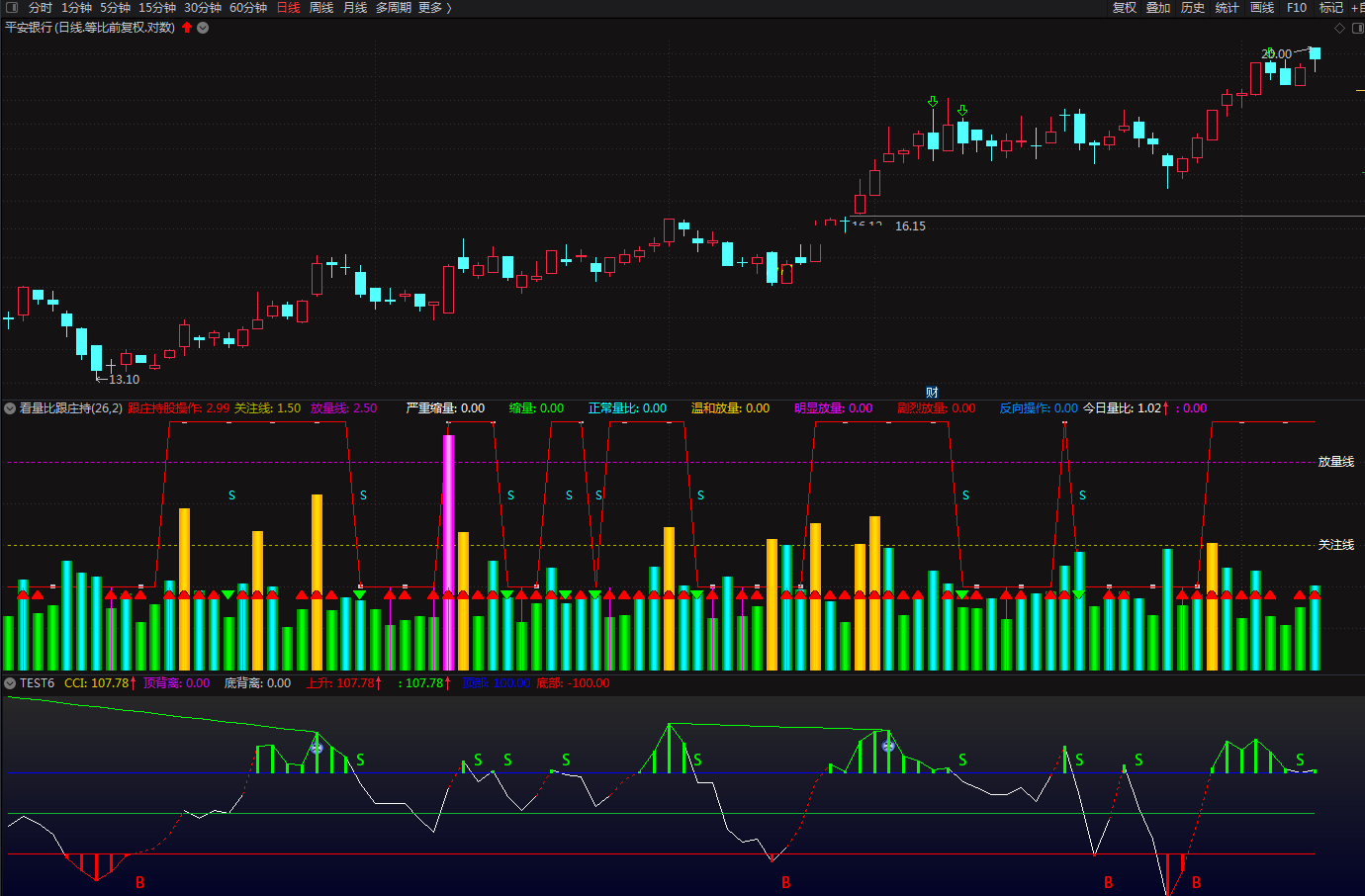Click the more periods arrow after 更多
1365x896 pixels.
(x=449, y=8)
